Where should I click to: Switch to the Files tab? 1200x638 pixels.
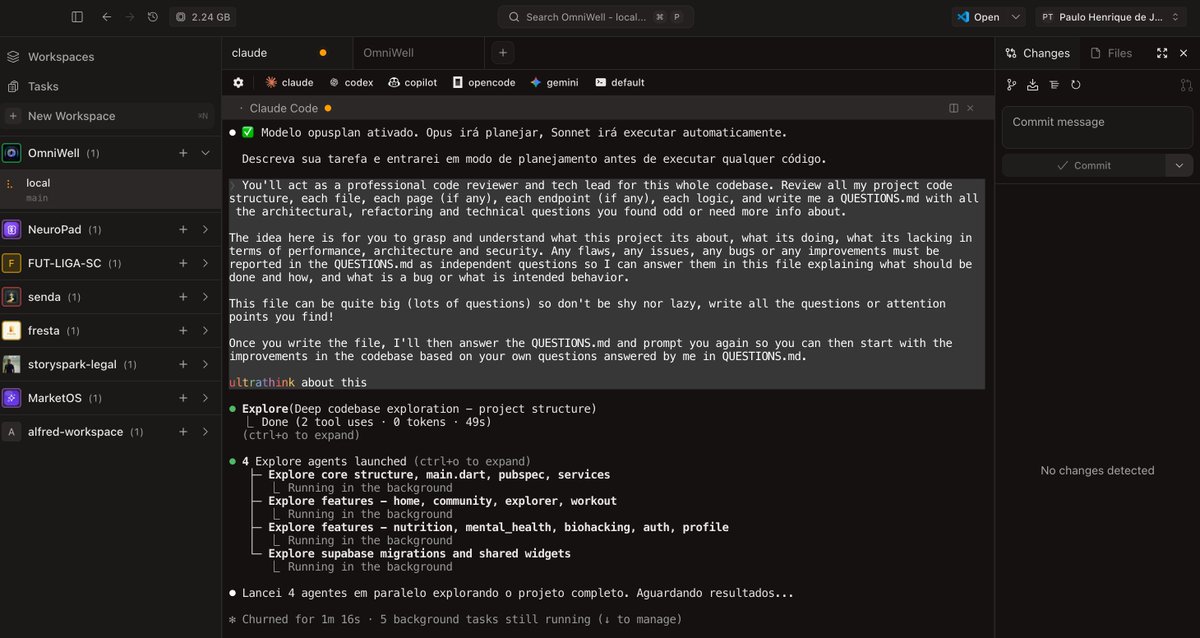pos(1111,53)
